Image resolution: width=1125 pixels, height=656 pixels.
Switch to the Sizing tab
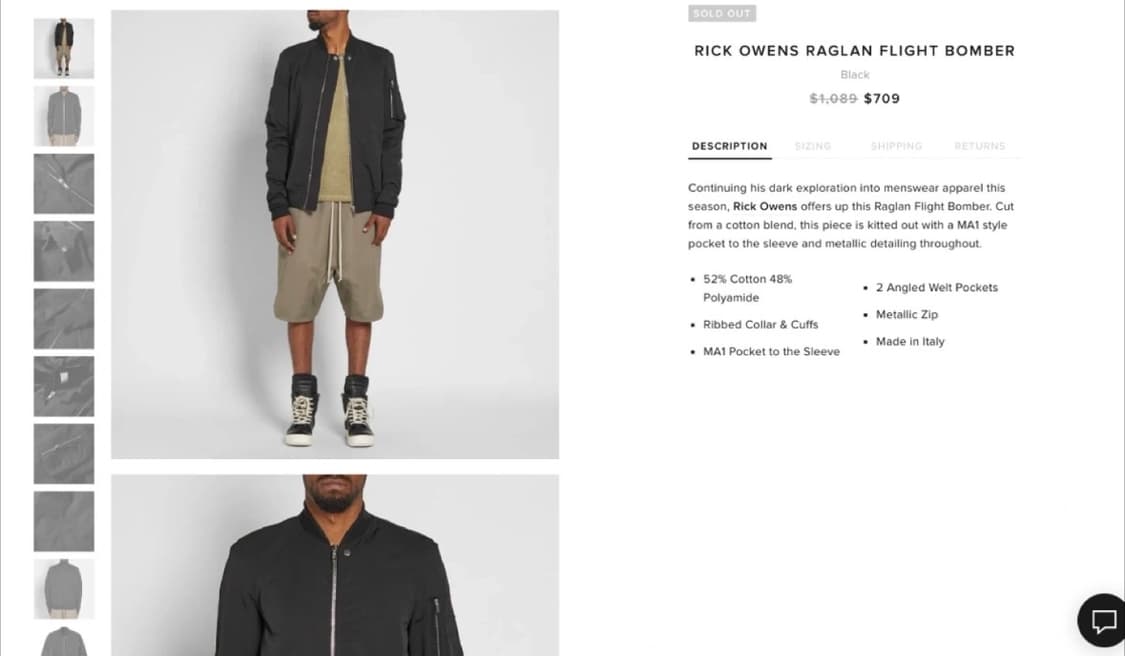pos(813,146)
